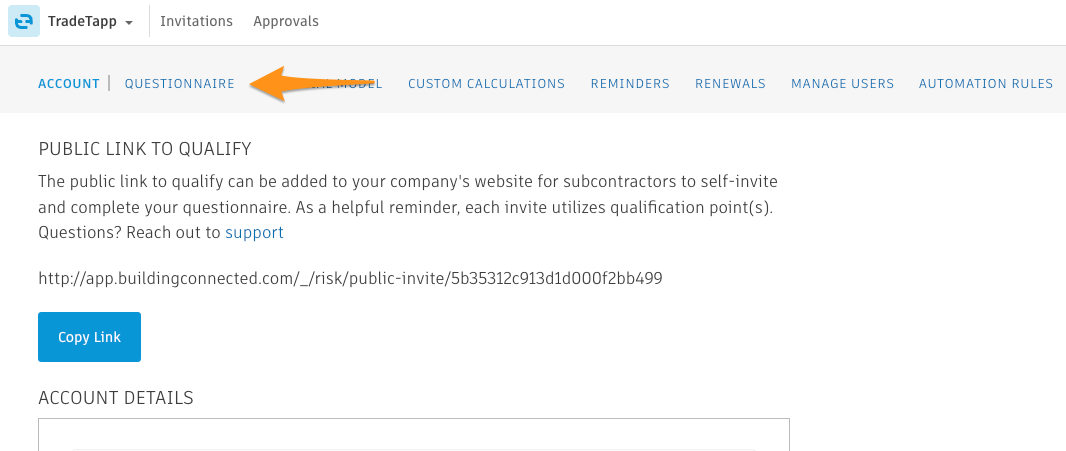
Task: Click the PUBLIC LINK TO QUALIFY heading
Action: point(145,149)
